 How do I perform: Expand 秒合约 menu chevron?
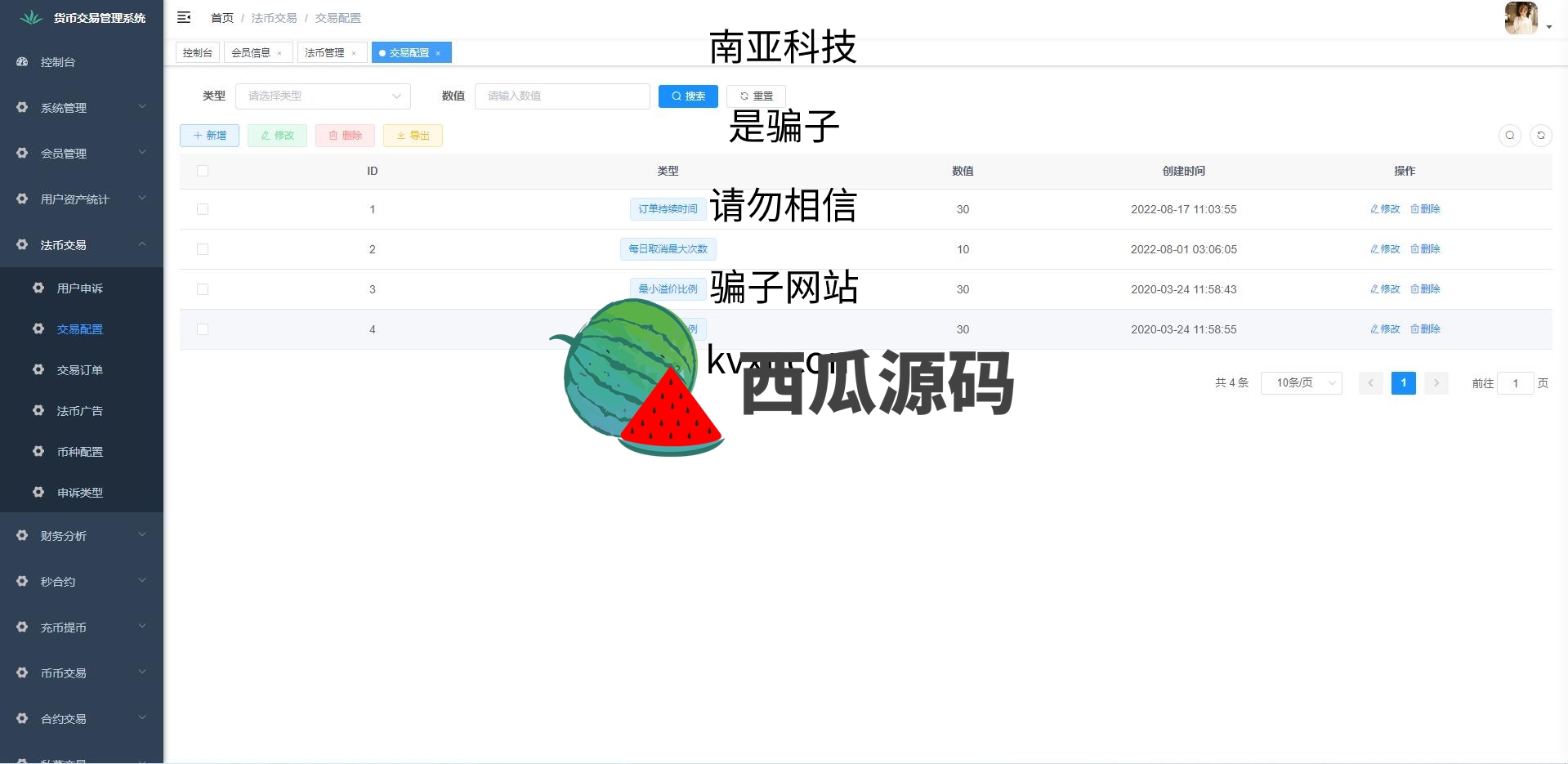pyautogui.click(x=142, y=580)
